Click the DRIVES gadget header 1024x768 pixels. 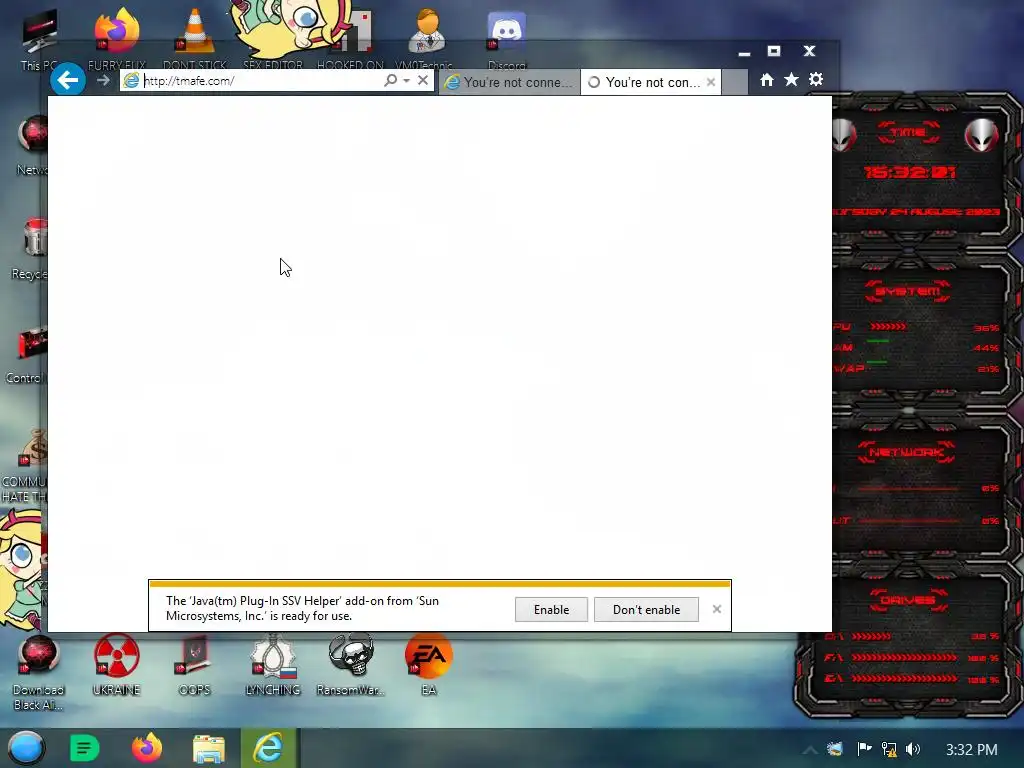(x=908, y=600)
